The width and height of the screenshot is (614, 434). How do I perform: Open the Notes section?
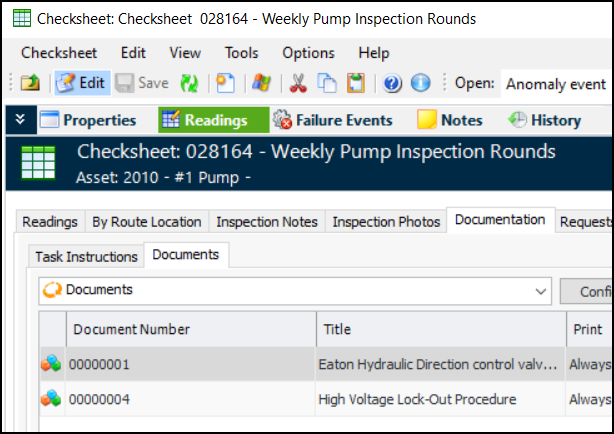tap(450, 120)
